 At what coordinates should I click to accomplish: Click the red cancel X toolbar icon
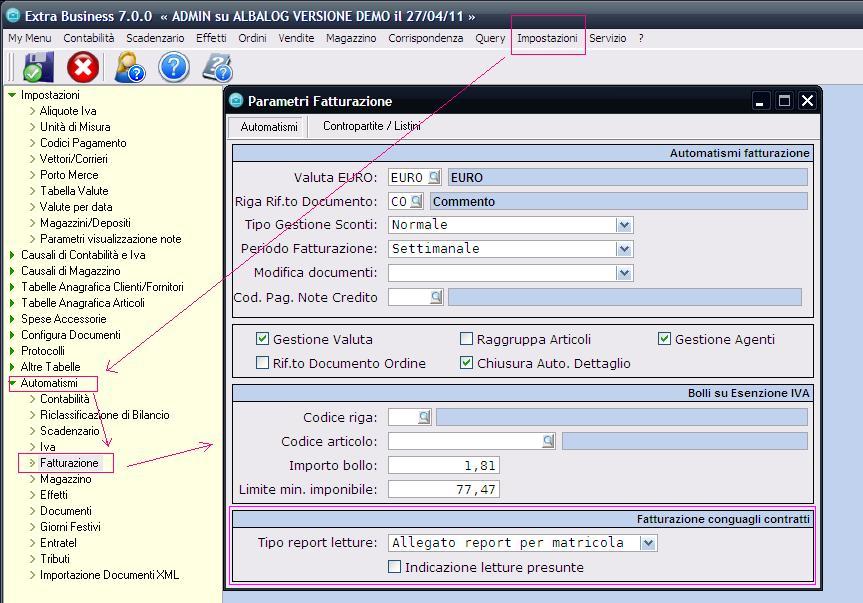[83, 67]
